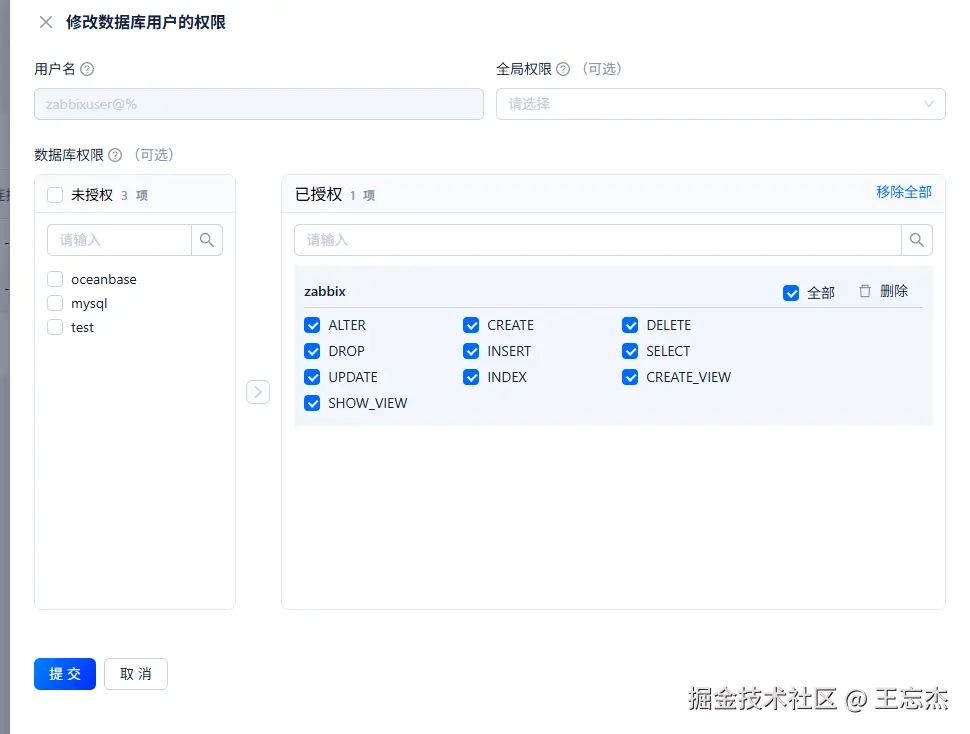This screenshot has height=734, width=970.
Task: Open the 全局权限 dropdown selector
Action: click(x=721, y=104)
